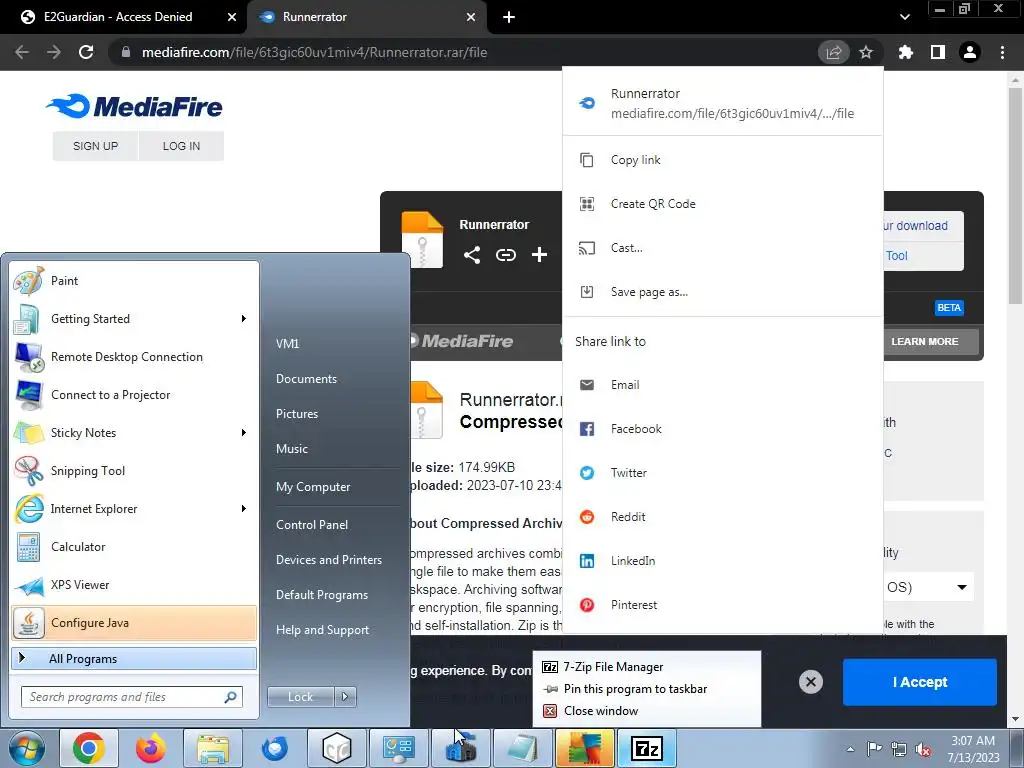The width and height of the screenshot is (1024, 768).
Task: Open Help and Support from the Start menu
Action: [322, 630]
